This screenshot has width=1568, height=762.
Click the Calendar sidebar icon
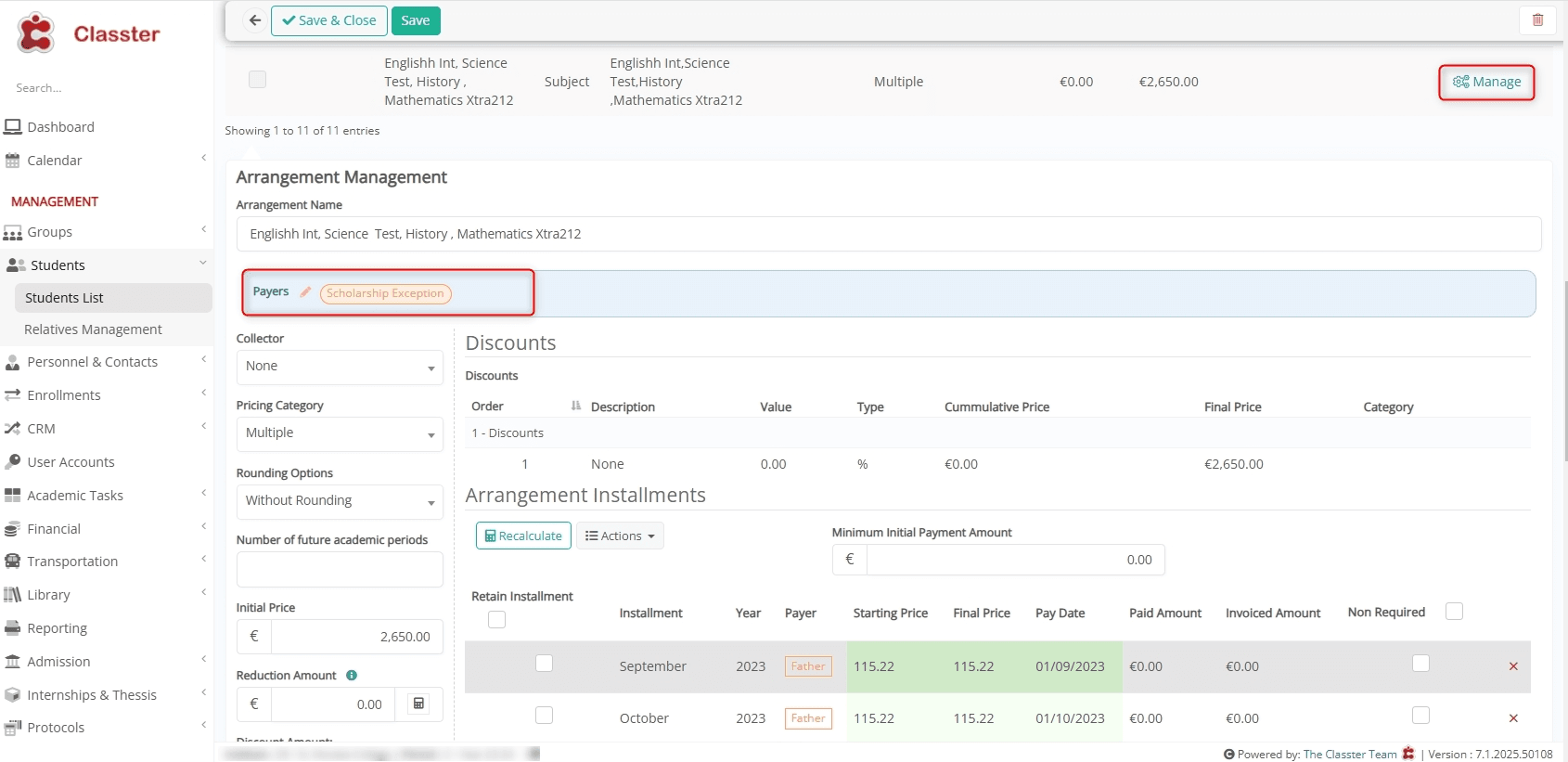[13, 161]
